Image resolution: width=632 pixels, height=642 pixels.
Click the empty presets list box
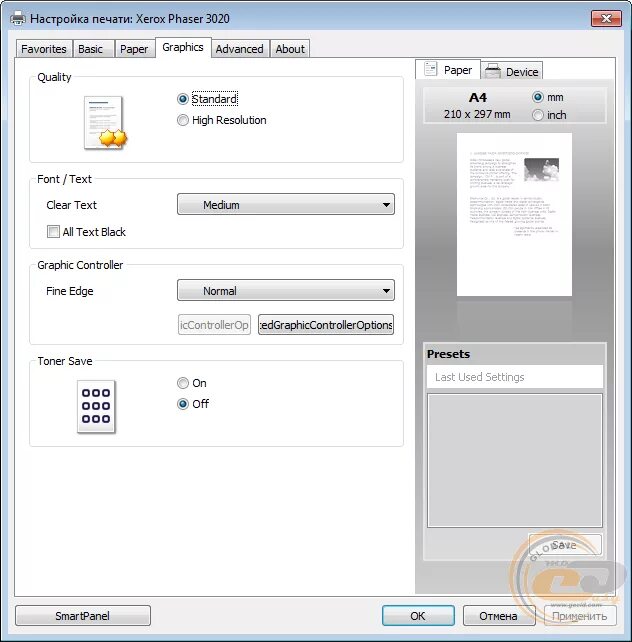pos(515,461)
